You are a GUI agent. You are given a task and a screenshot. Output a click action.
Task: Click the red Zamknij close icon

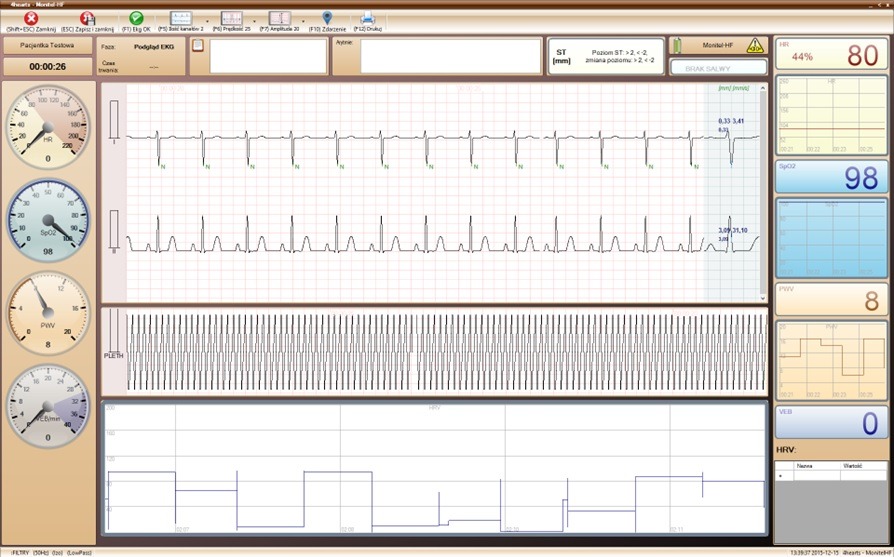(x=30, y=18)
